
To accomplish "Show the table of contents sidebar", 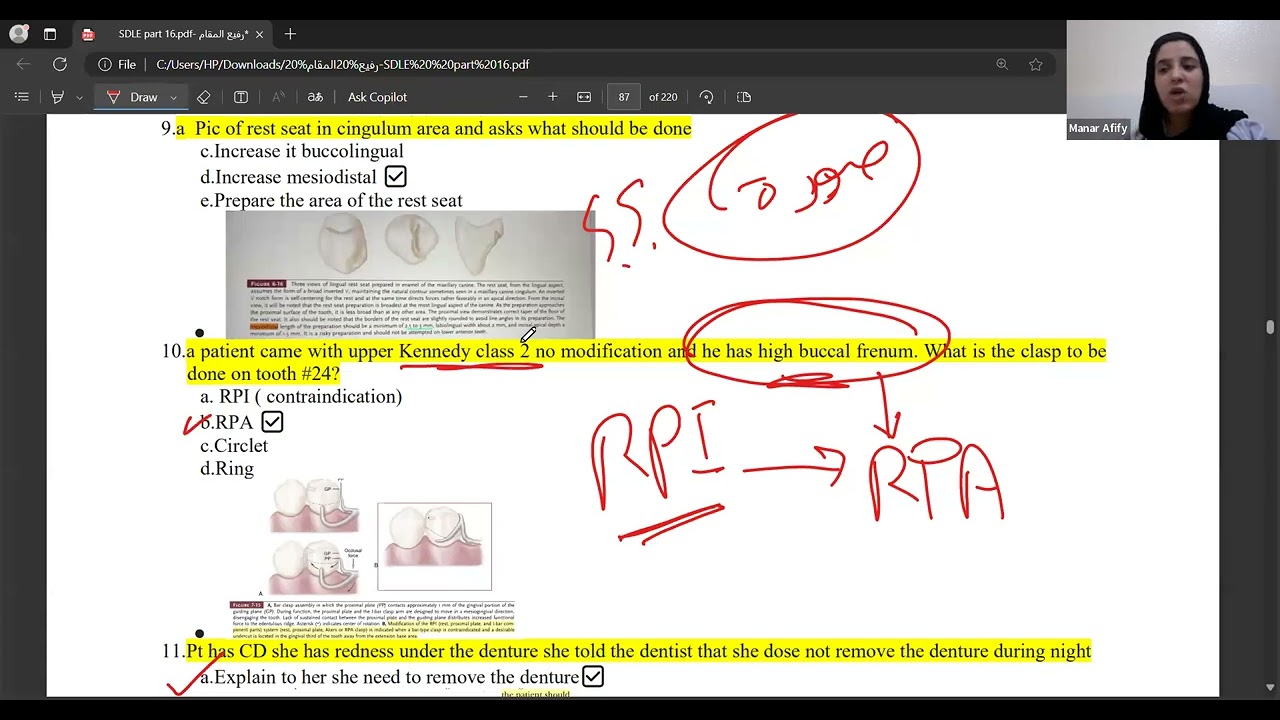I will pos(21,97).
